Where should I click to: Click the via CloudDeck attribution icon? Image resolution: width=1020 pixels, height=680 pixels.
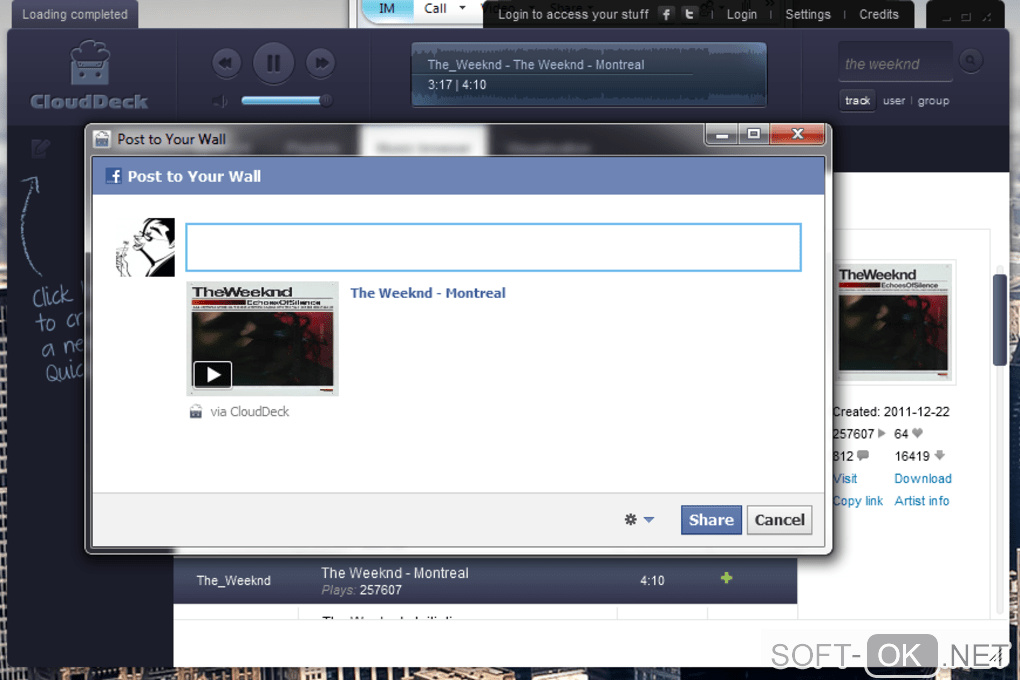(196, 411)
